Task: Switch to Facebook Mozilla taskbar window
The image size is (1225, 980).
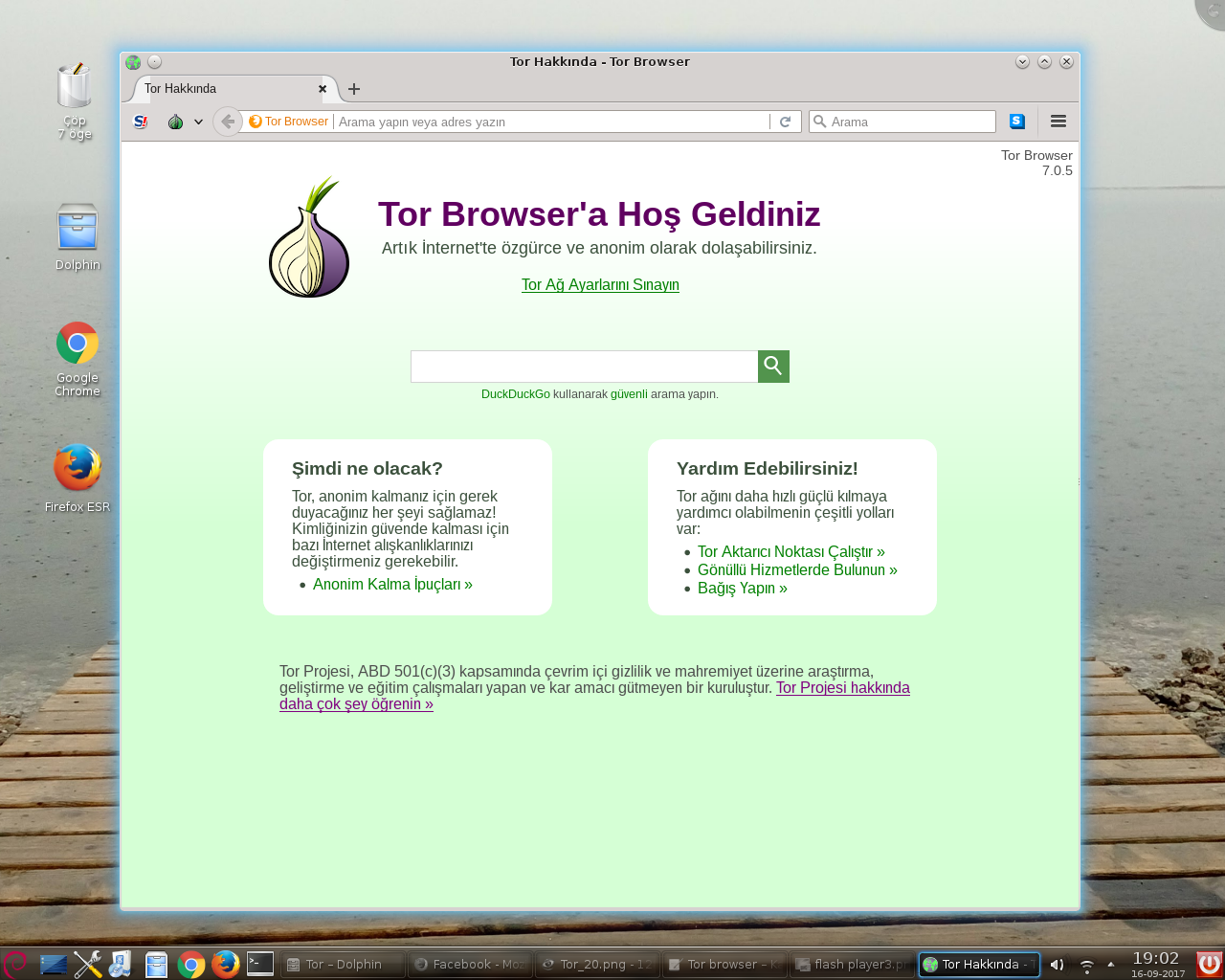Action: click(469, 965)
